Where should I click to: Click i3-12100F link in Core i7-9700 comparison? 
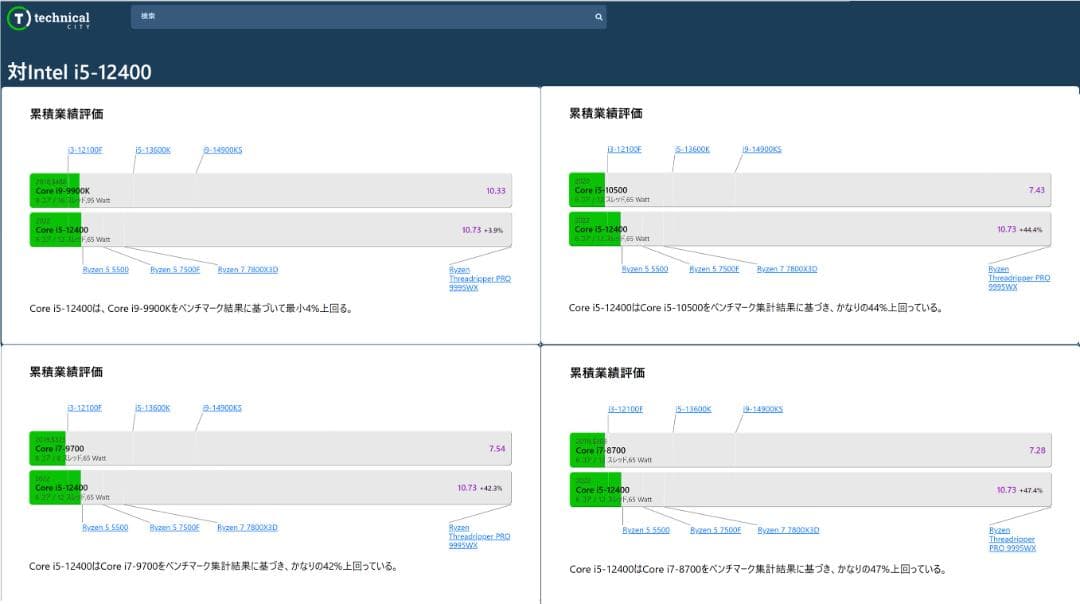(85, 408)
